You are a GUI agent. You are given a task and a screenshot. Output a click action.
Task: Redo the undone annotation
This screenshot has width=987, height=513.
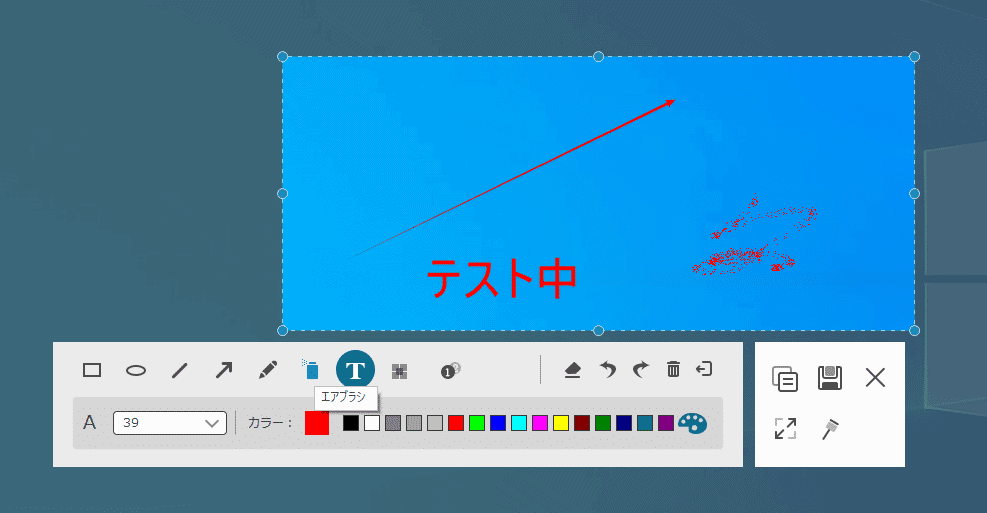tap(640, 369)
